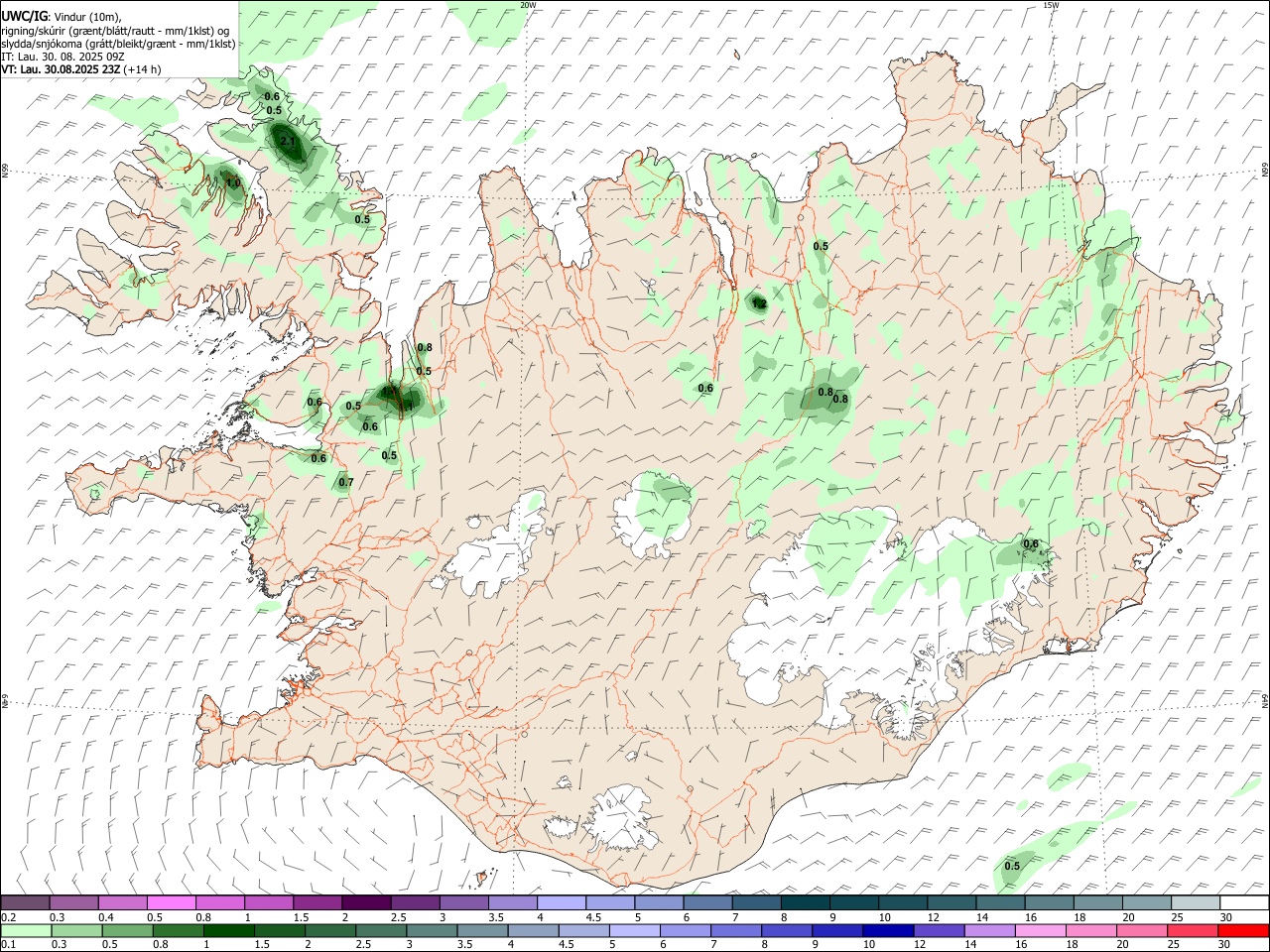1270x952 pixels.
Task: Select the darkest green bottom-row swatch starting at 1
Action: pos(228,930)
